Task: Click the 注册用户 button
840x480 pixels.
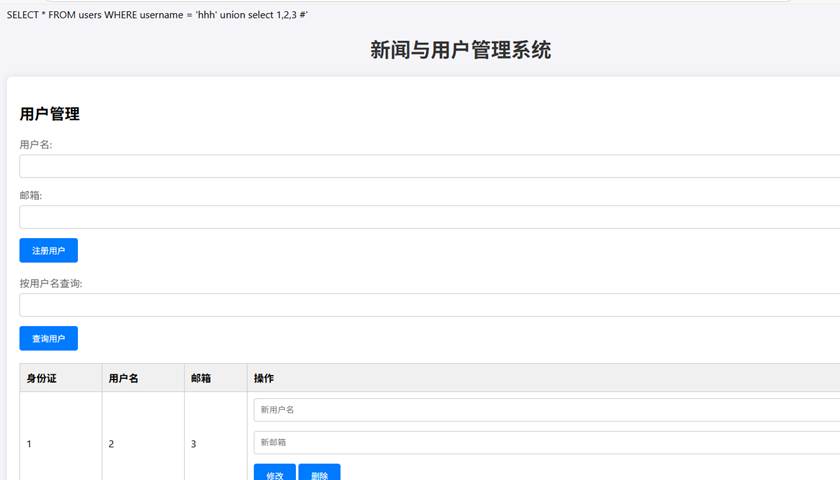Action: (x=49, y=250)
